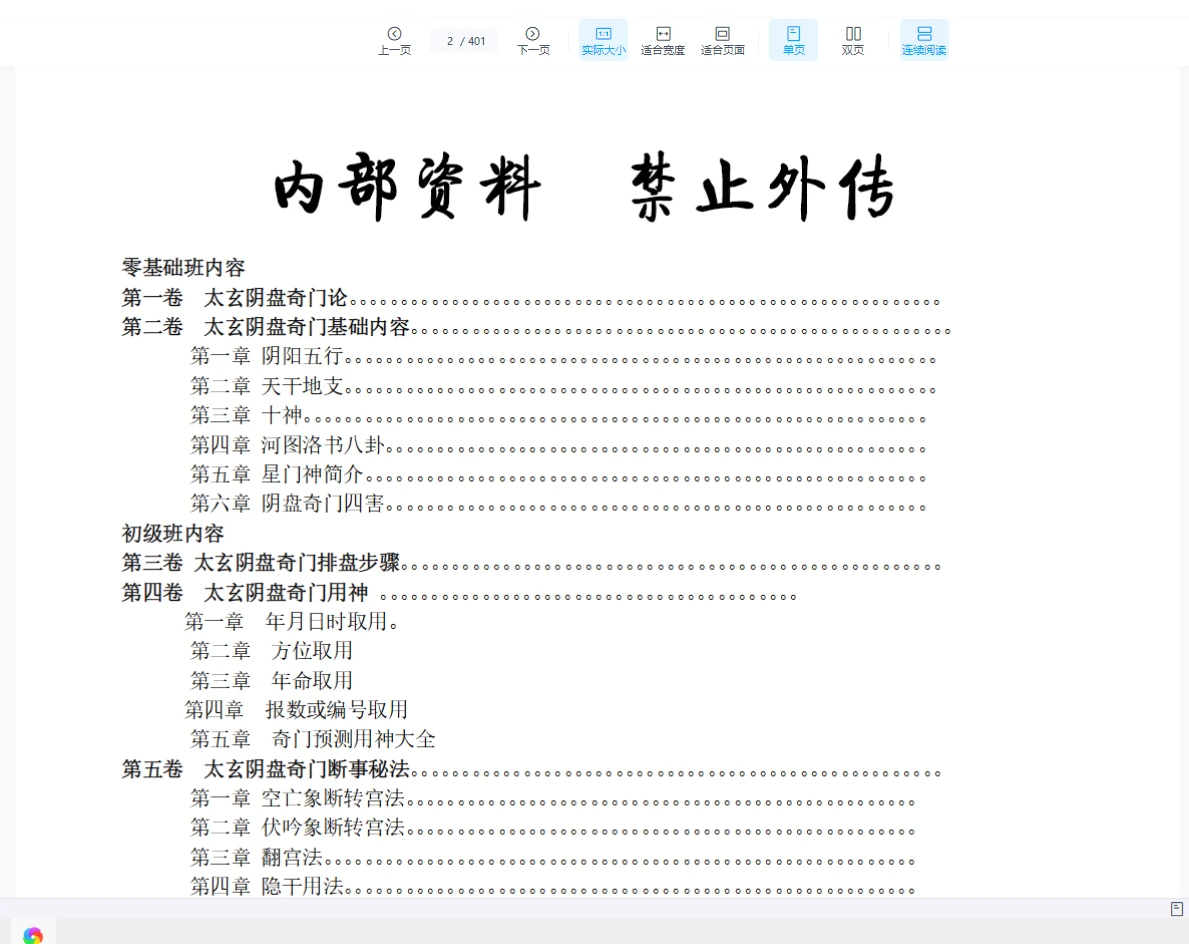Image resolution: width=1189 pixels, height=944 pixels.
Task: Go to the next page (下一页)
Action: 533,40
